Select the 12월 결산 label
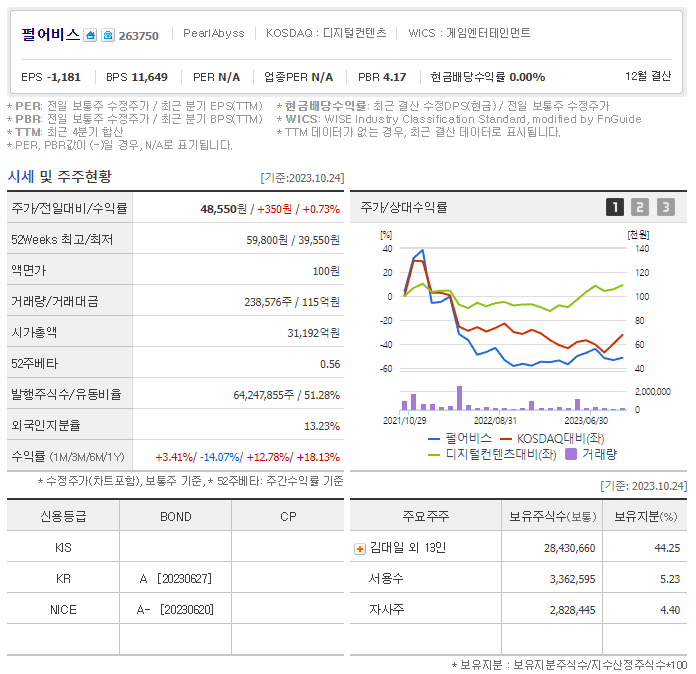Image resolution: width=696 pixels, height=674 pixels. click(x=648, y=76)
